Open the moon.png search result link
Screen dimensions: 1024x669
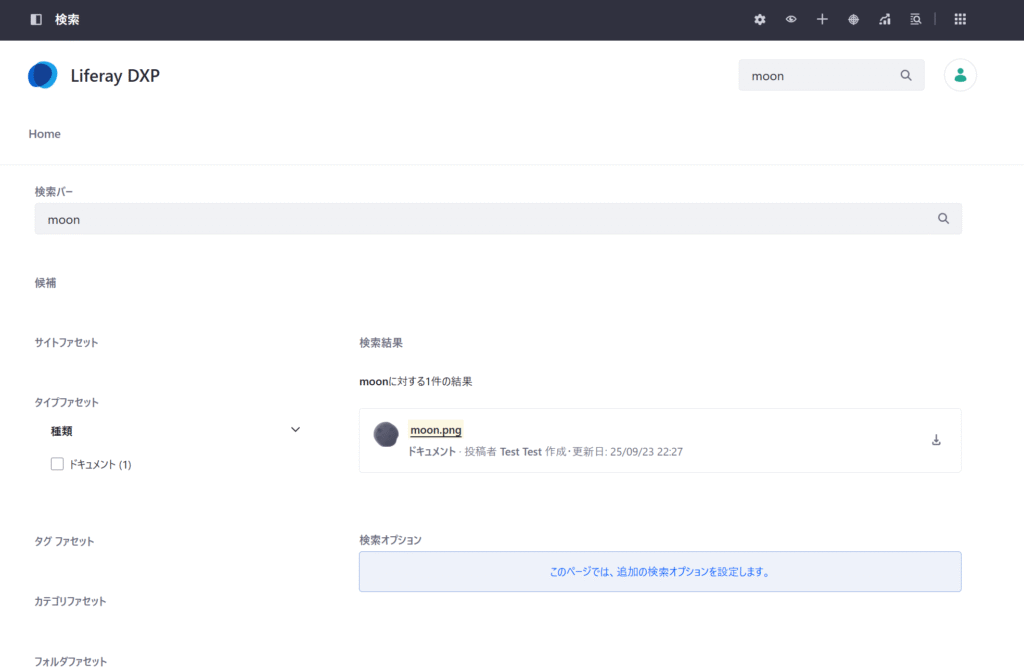(x=436, y=430)
